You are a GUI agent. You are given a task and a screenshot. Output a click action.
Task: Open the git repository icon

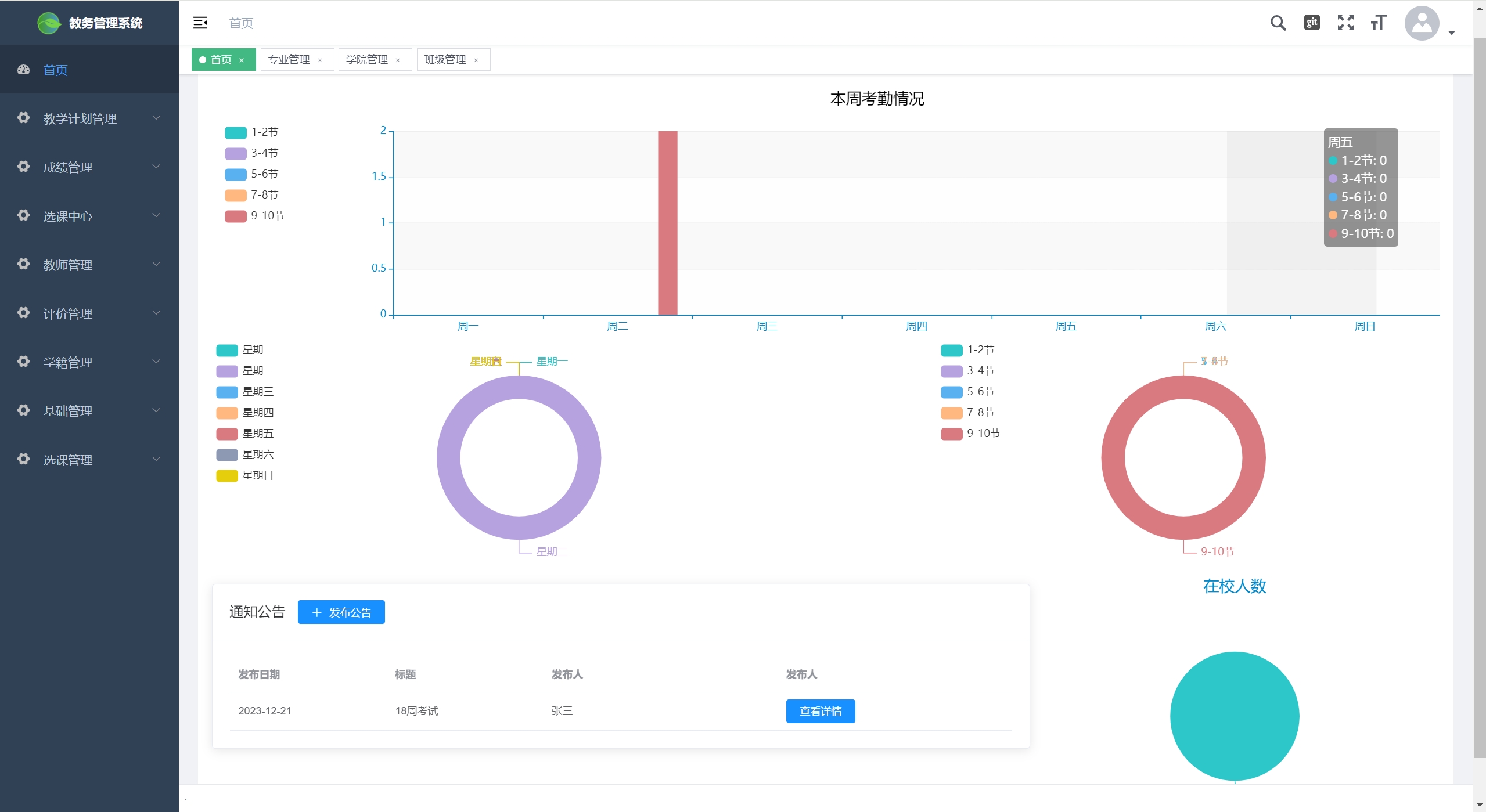point(1311,23)
